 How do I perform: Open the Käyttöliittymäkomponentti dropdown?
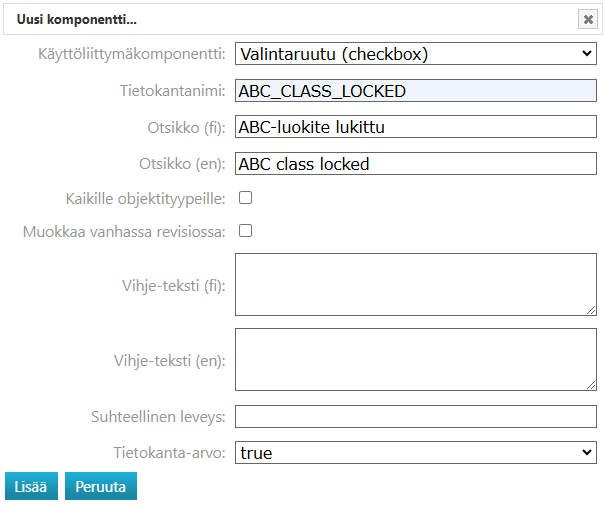(415, 54)
